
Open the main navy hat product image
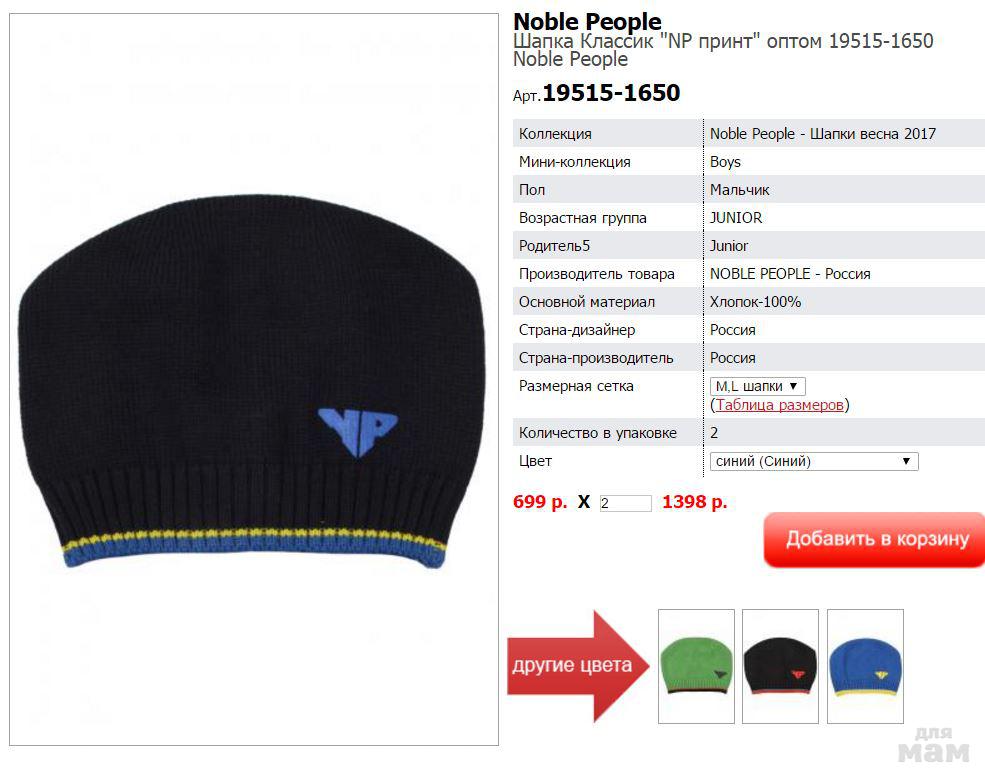click(x=254, y=379)
